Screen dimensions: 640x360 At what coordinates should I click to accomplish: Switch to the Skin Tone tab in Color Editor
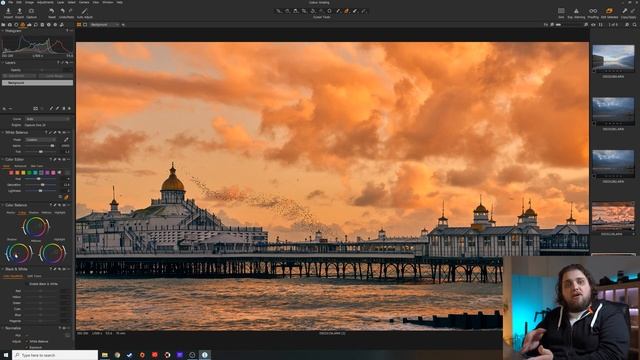[x=37, y=166]
